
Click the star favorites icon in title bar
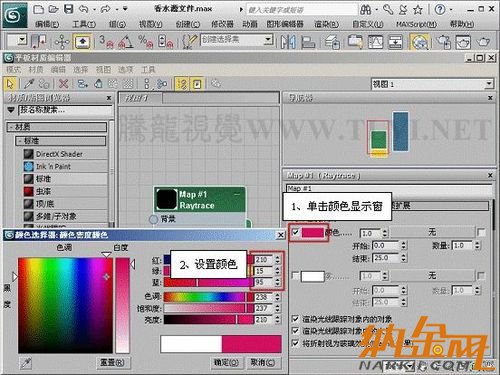pos(418,10)
